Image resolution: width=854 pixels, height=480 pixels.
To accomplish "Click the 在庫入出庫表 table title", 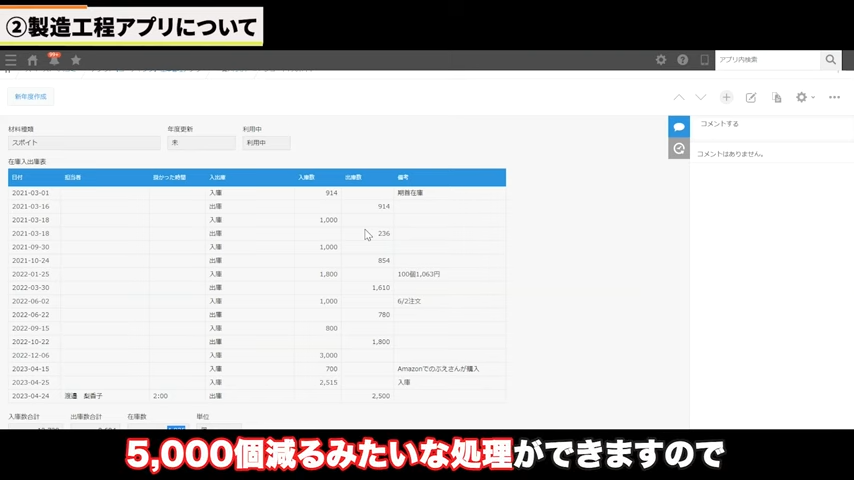I will click(27, 162).
